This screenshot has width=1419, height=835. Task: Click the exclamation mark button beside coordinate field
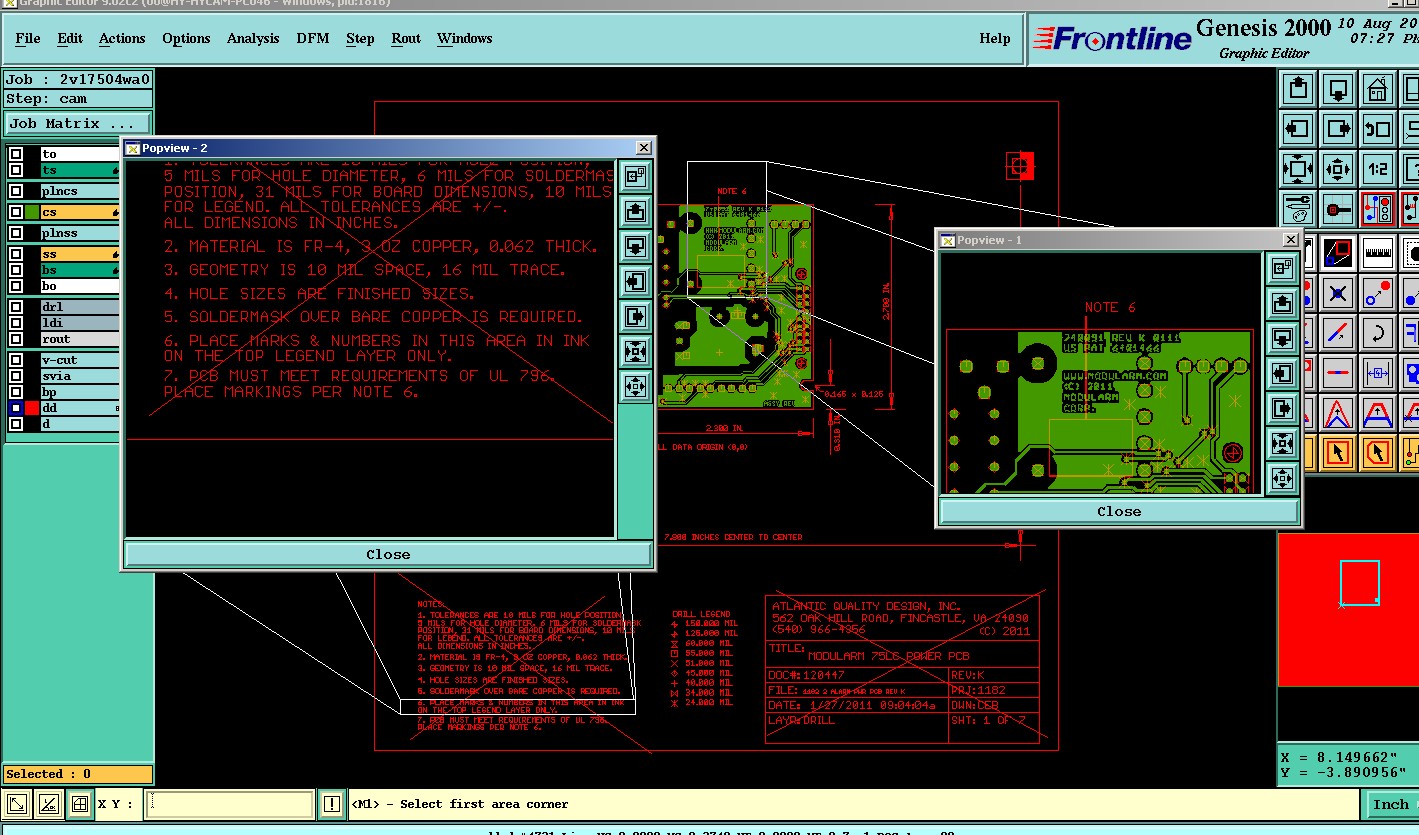point(332,804)
